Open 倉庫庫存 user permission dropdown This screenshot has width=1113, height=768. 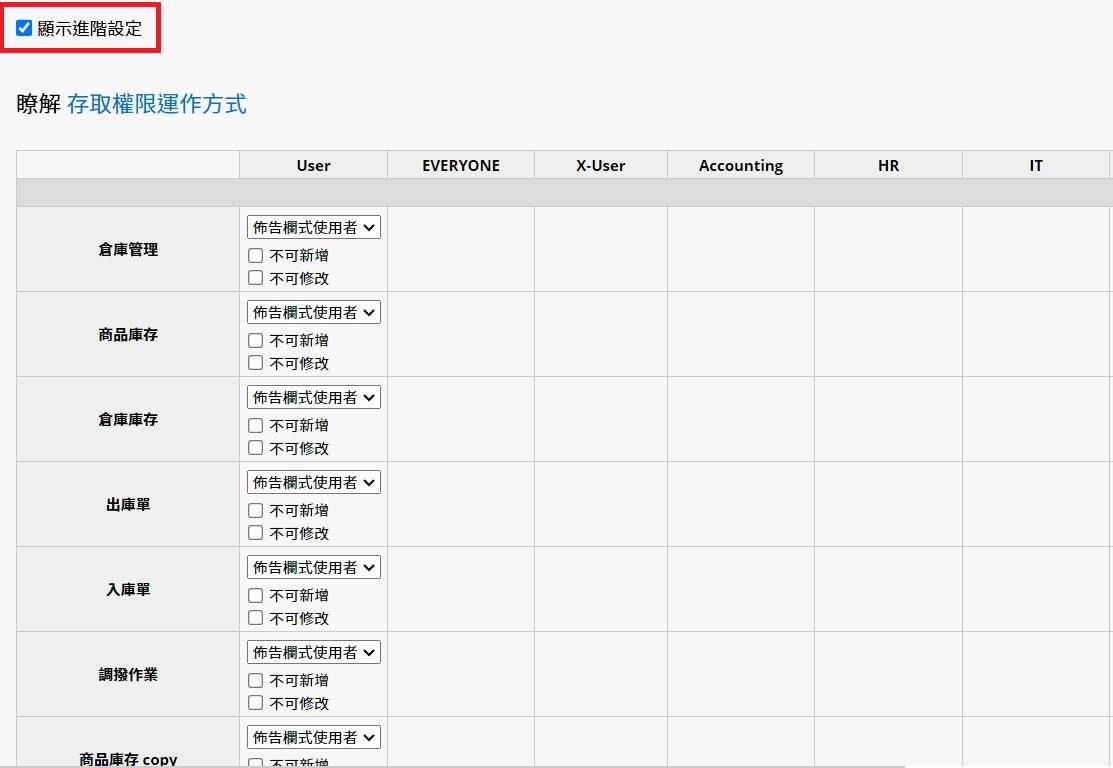pyautogui.click(x=314, y=398)
